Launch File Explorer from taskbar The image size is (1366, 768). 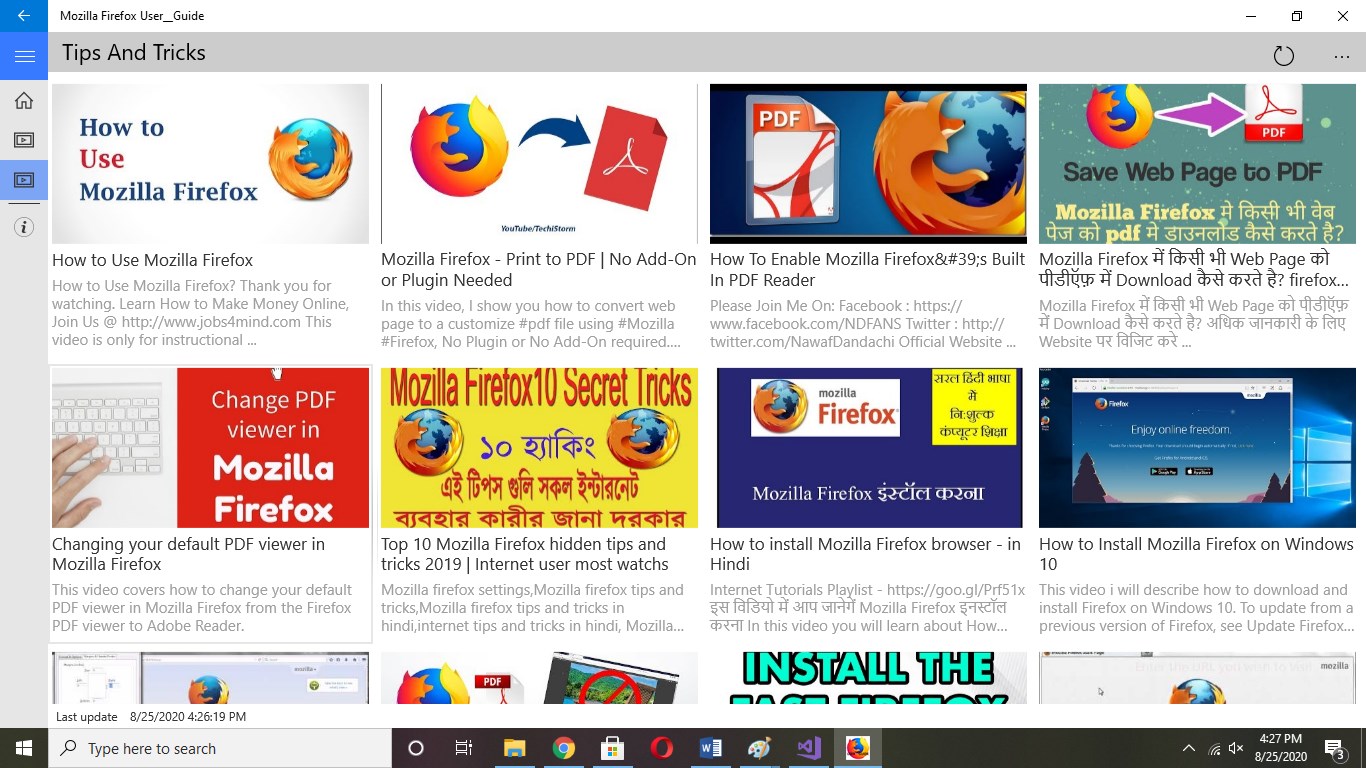514,748
